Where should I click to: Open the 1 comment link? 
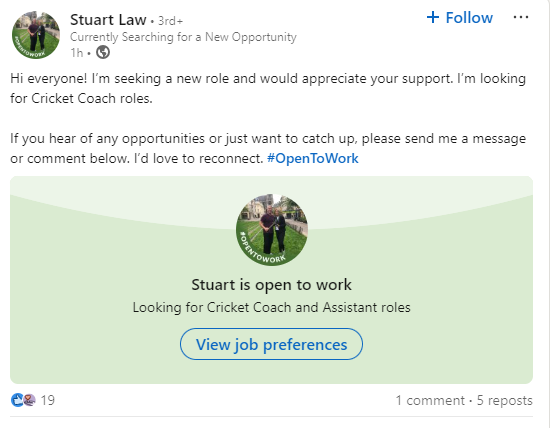(x=430, y=400)
